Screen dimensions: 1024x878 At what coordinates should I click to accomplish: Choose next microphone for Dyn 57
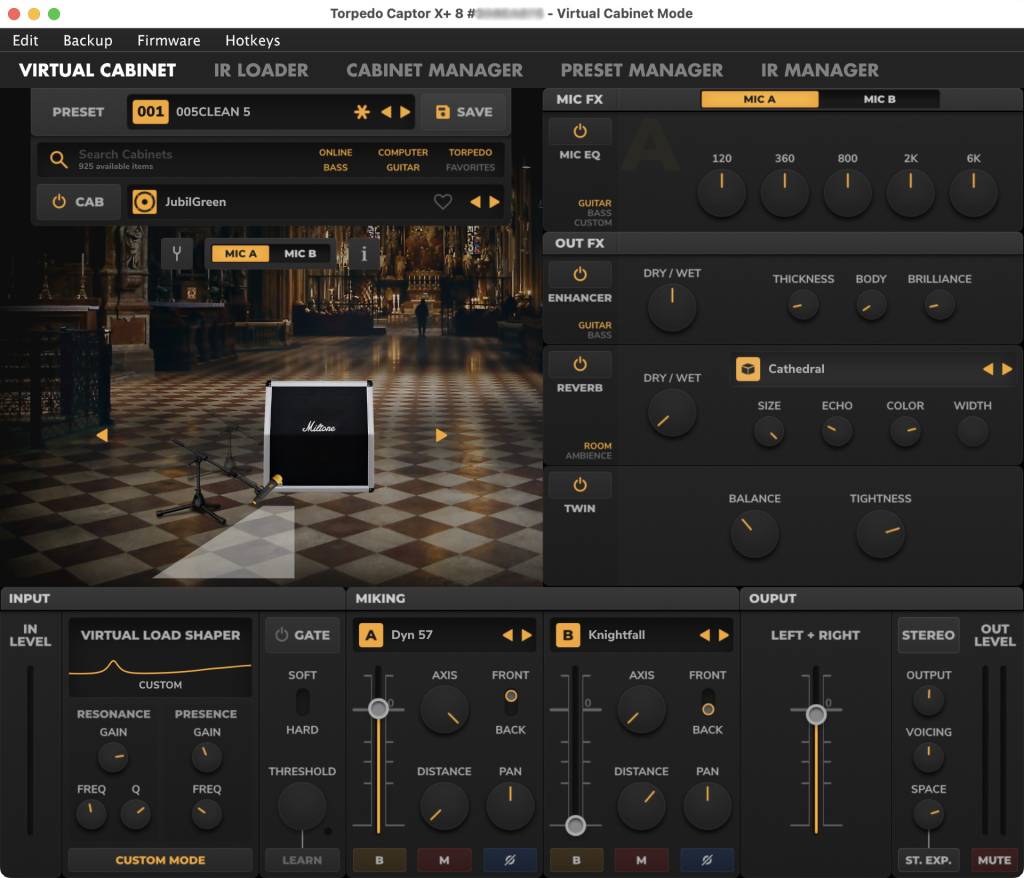pyautogui.click(x=526, y=635)
